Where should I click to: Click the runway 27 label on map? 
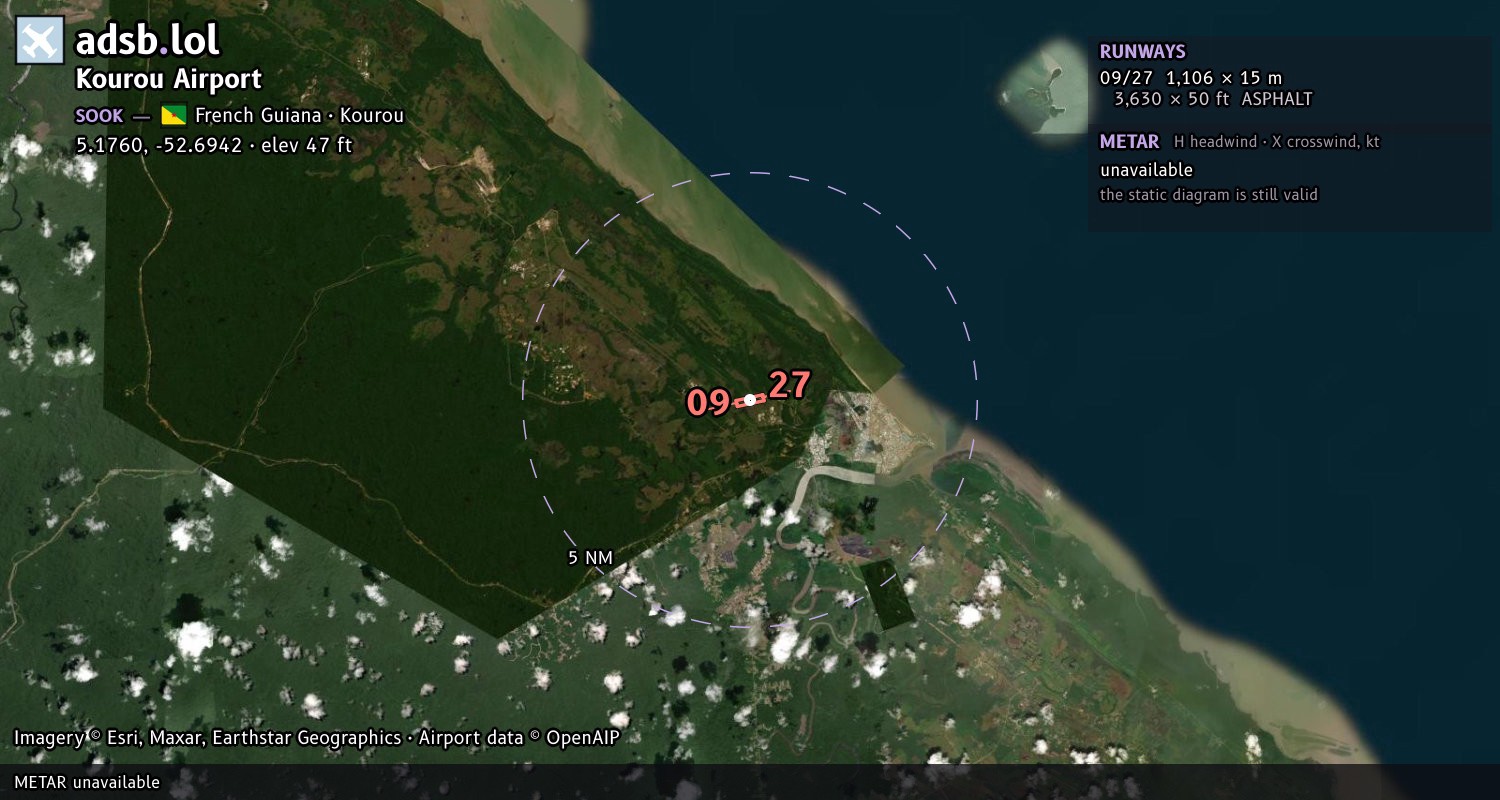pos(789,385)
